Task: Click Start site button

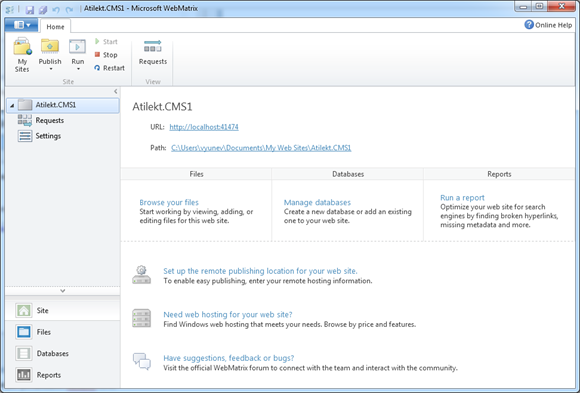Action: point(106,41)
